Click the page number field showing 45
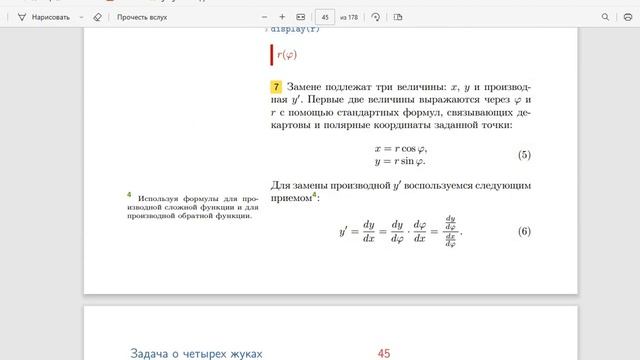 tap(325, 17)
